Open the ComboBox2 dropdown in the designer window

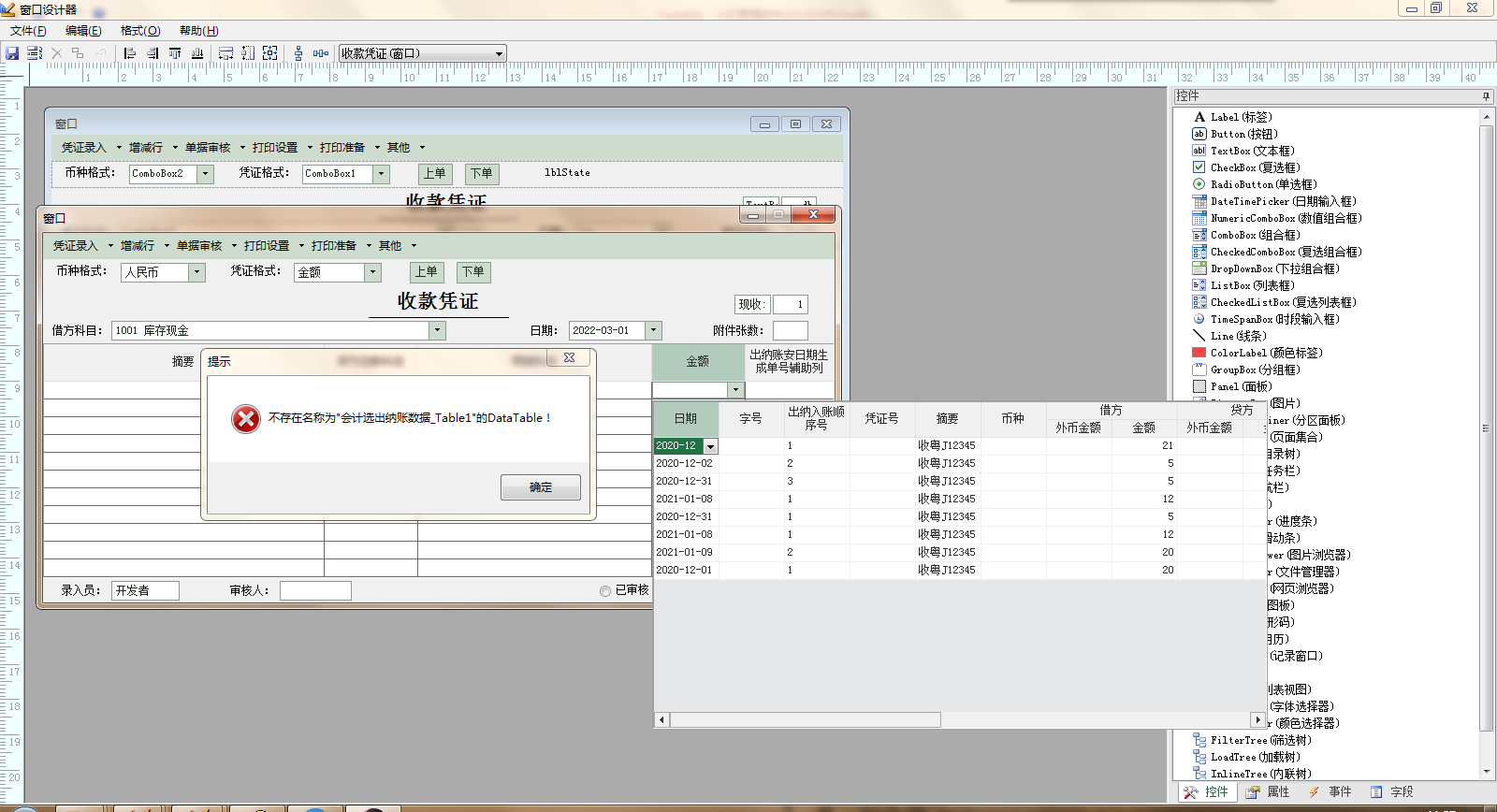coord(206,174)
